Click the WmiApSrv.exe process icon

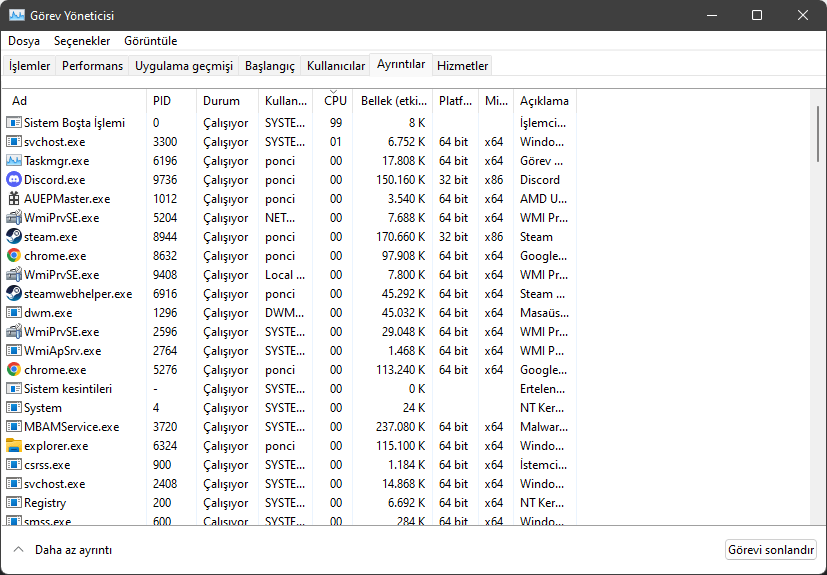[x=14, y=351]
